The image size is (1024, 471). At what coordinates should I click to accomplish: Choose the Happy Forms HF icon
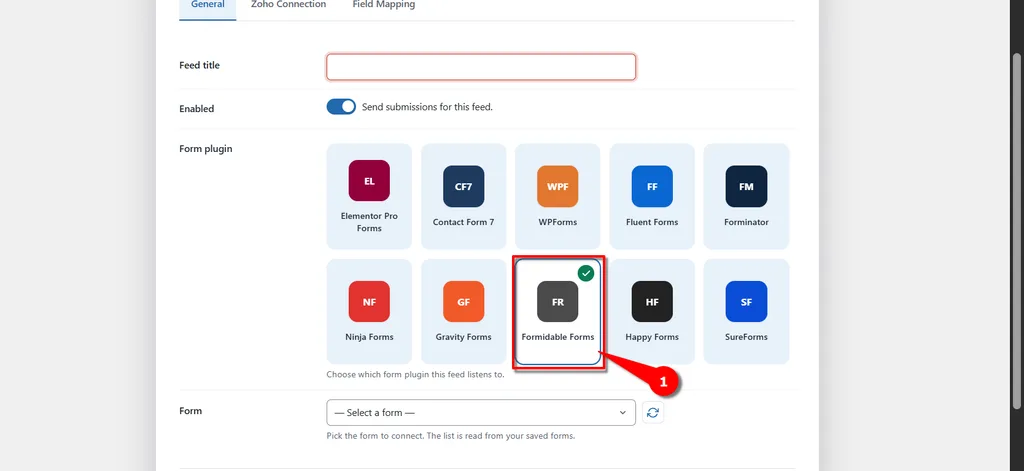(652, 302)
